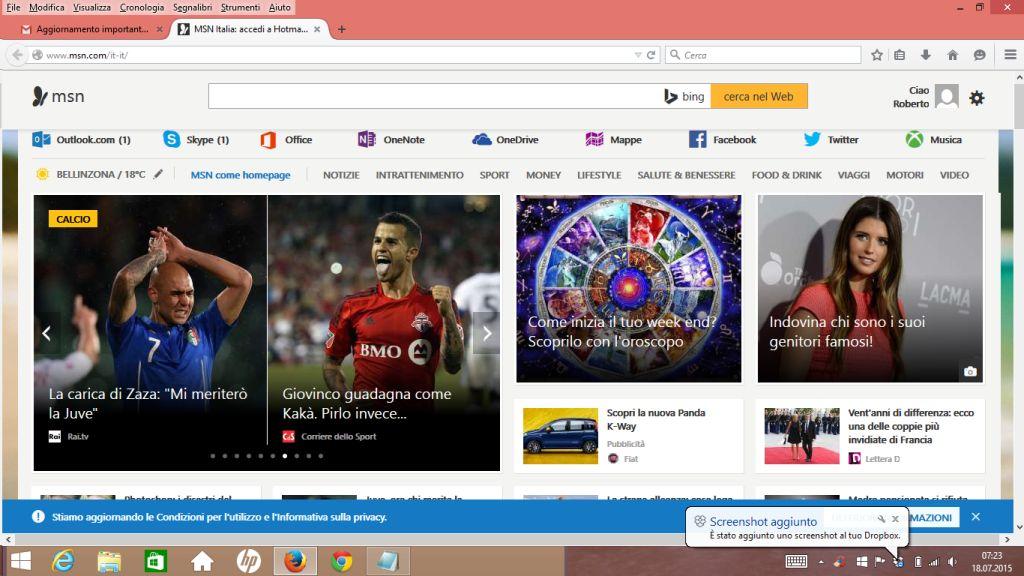Go to the NOTIZIE section

(x=341, y=175)
